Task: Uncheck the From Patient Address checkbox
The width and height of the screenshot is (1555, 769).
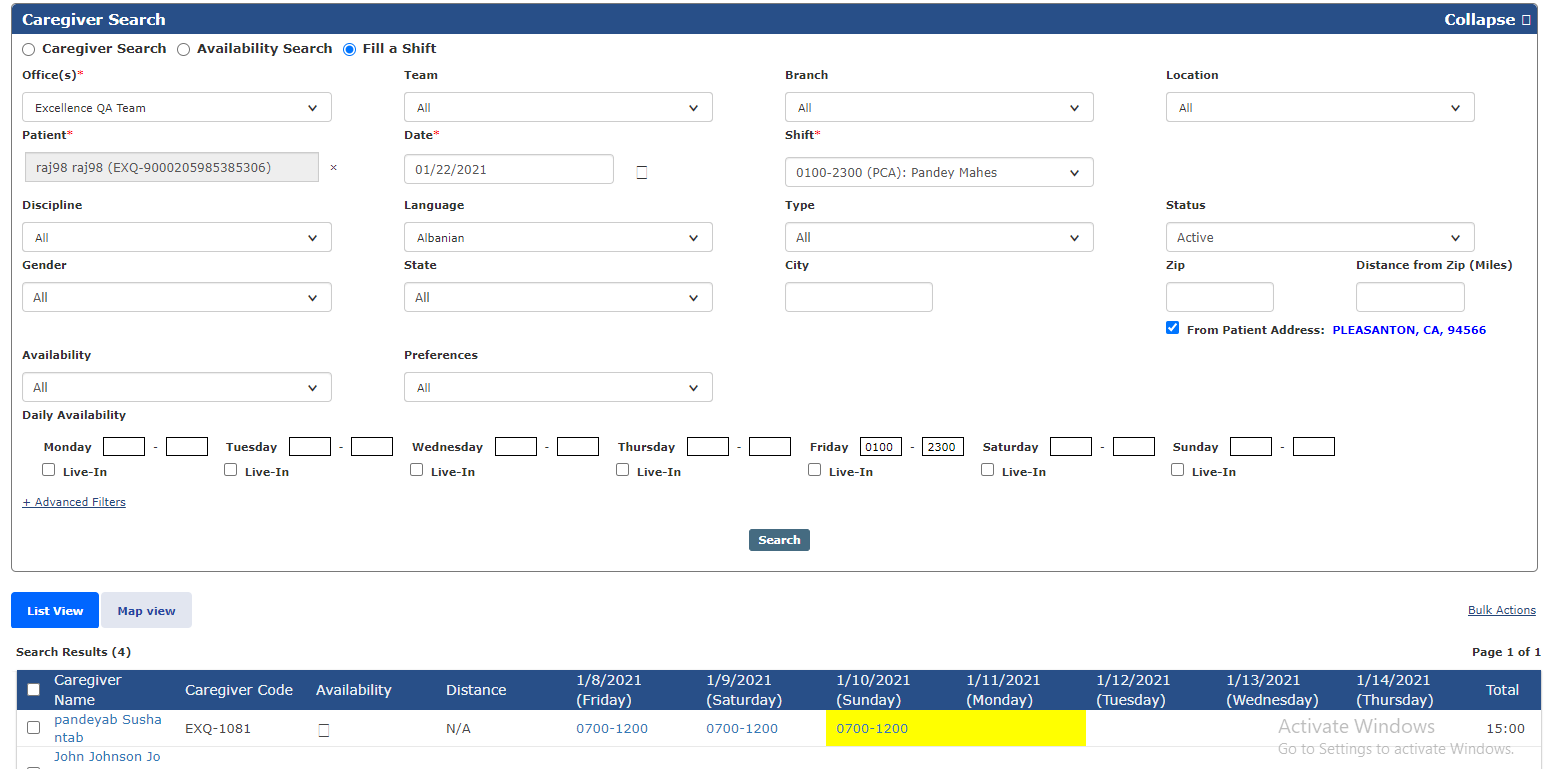Action: pyautogui.click(x=1172, y=328)
